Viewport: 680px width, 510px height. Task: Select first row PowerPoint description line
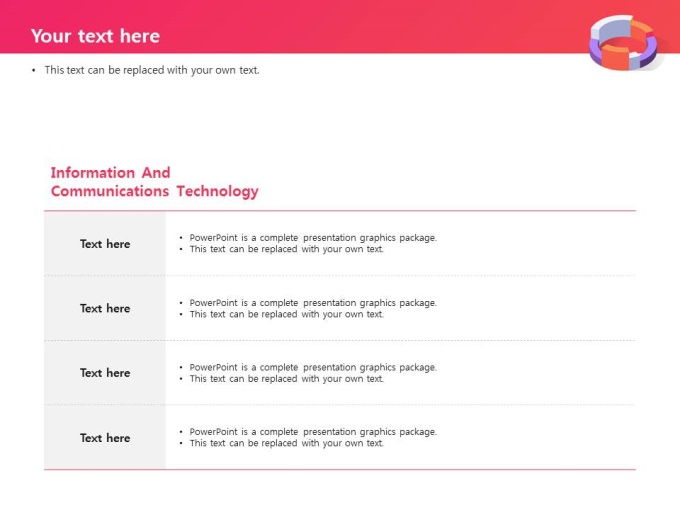(x=313, y=238)
